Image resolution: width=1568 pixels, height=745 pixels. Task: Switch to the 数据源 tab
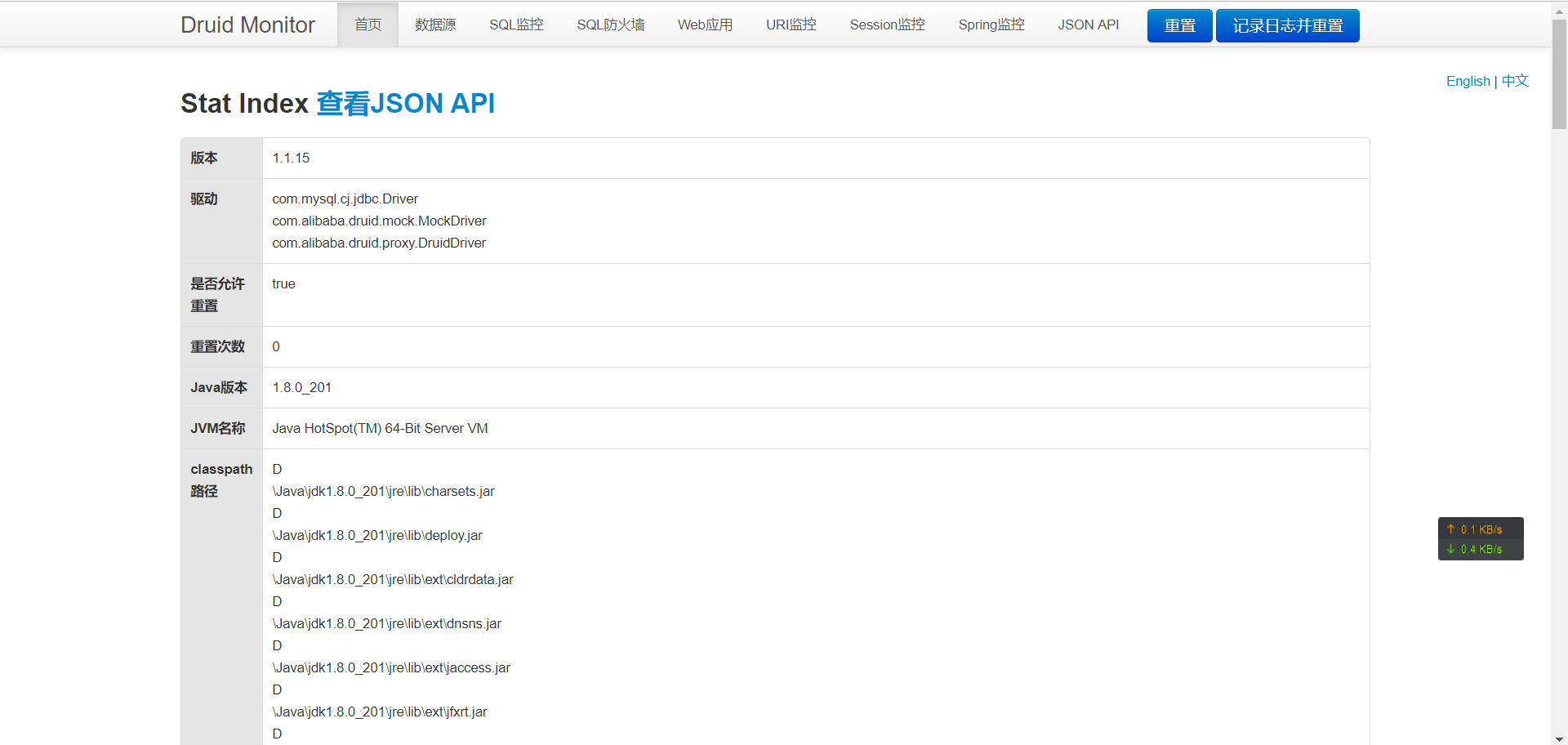tap(435, 25)
